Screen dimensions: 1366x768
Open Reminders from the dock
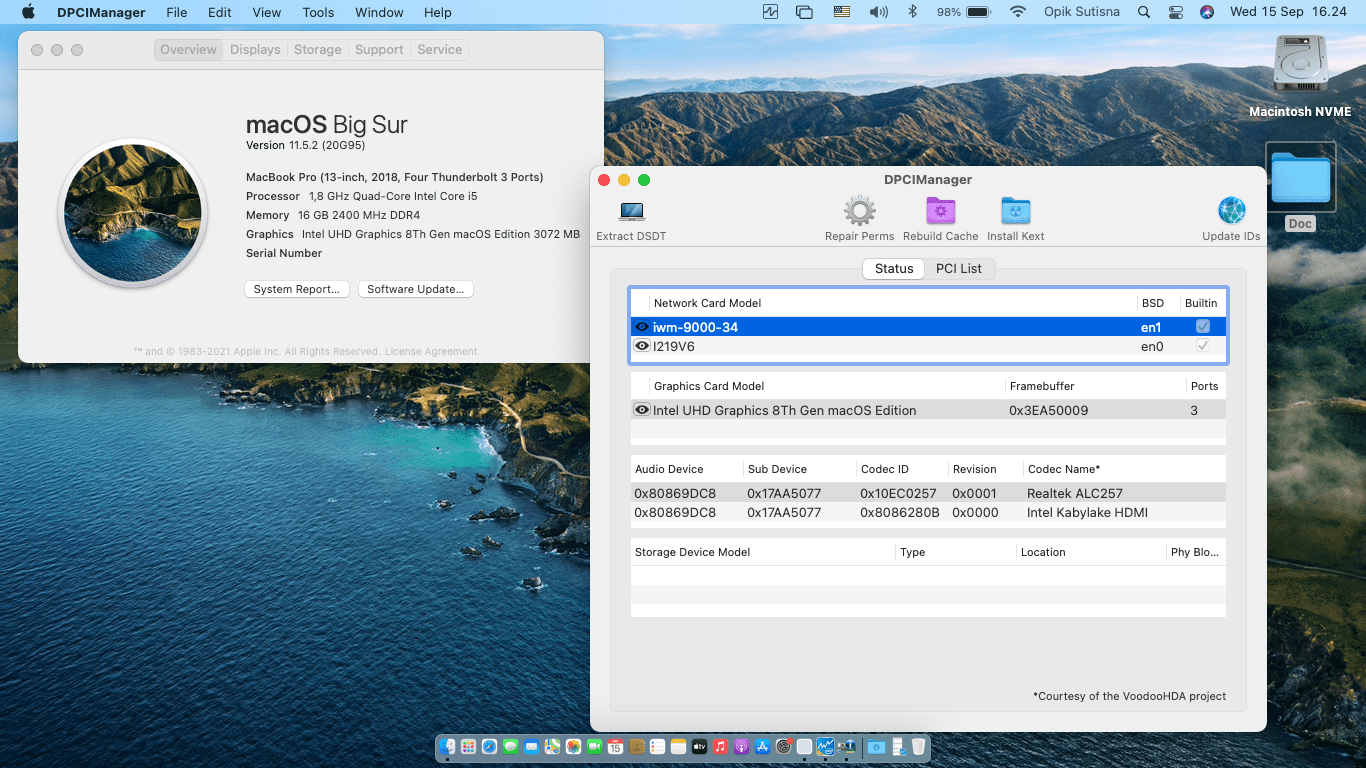pos(657,746)
